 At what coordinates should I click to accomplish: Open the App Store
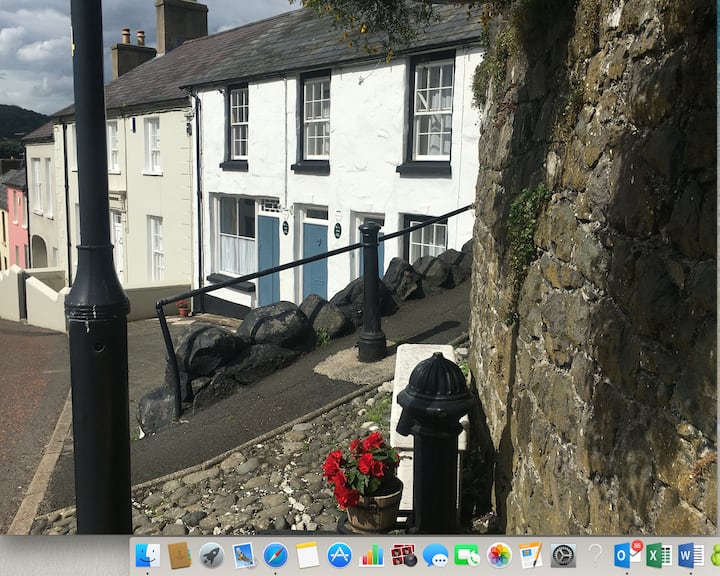coord(339,555)
